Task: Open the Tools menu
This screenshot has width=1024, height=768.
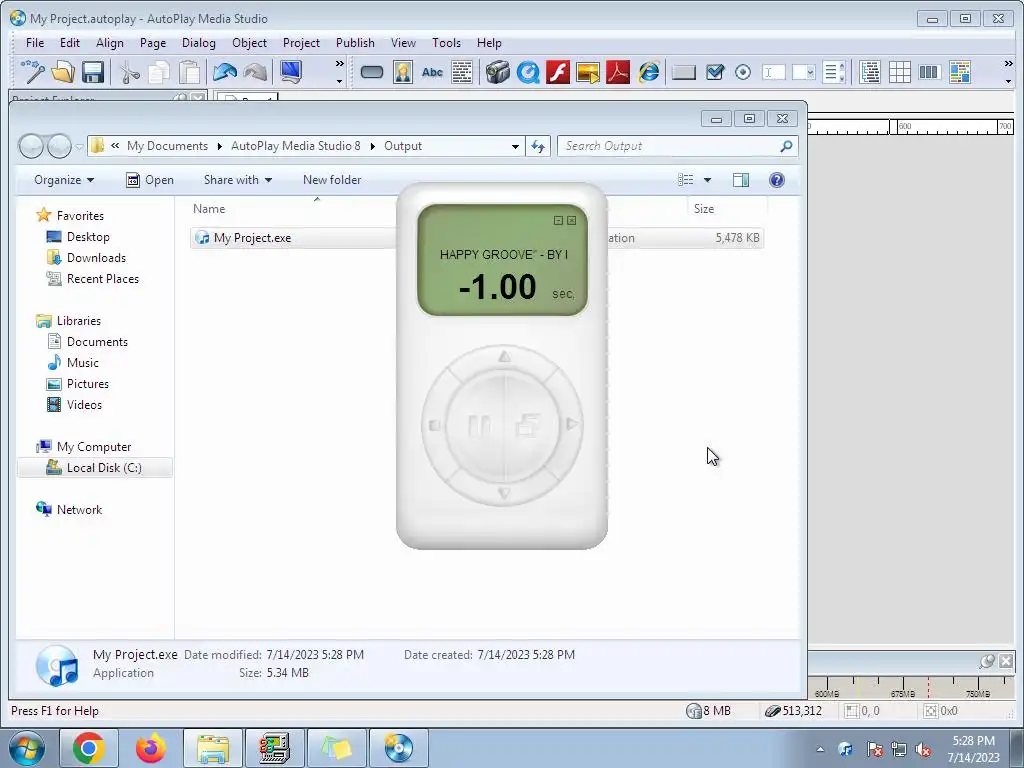Action: [x=446, y=42]
